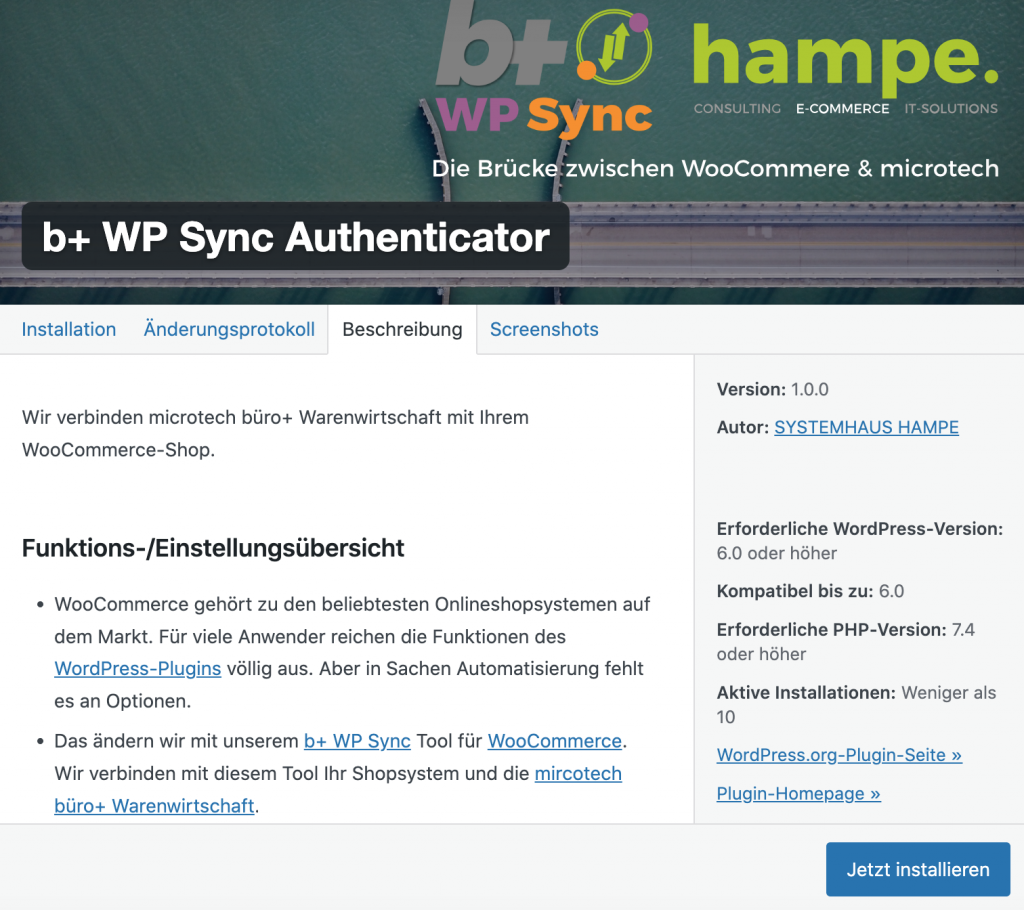
Task: Select the Beschreibung tab
Action: click(402, 329)
